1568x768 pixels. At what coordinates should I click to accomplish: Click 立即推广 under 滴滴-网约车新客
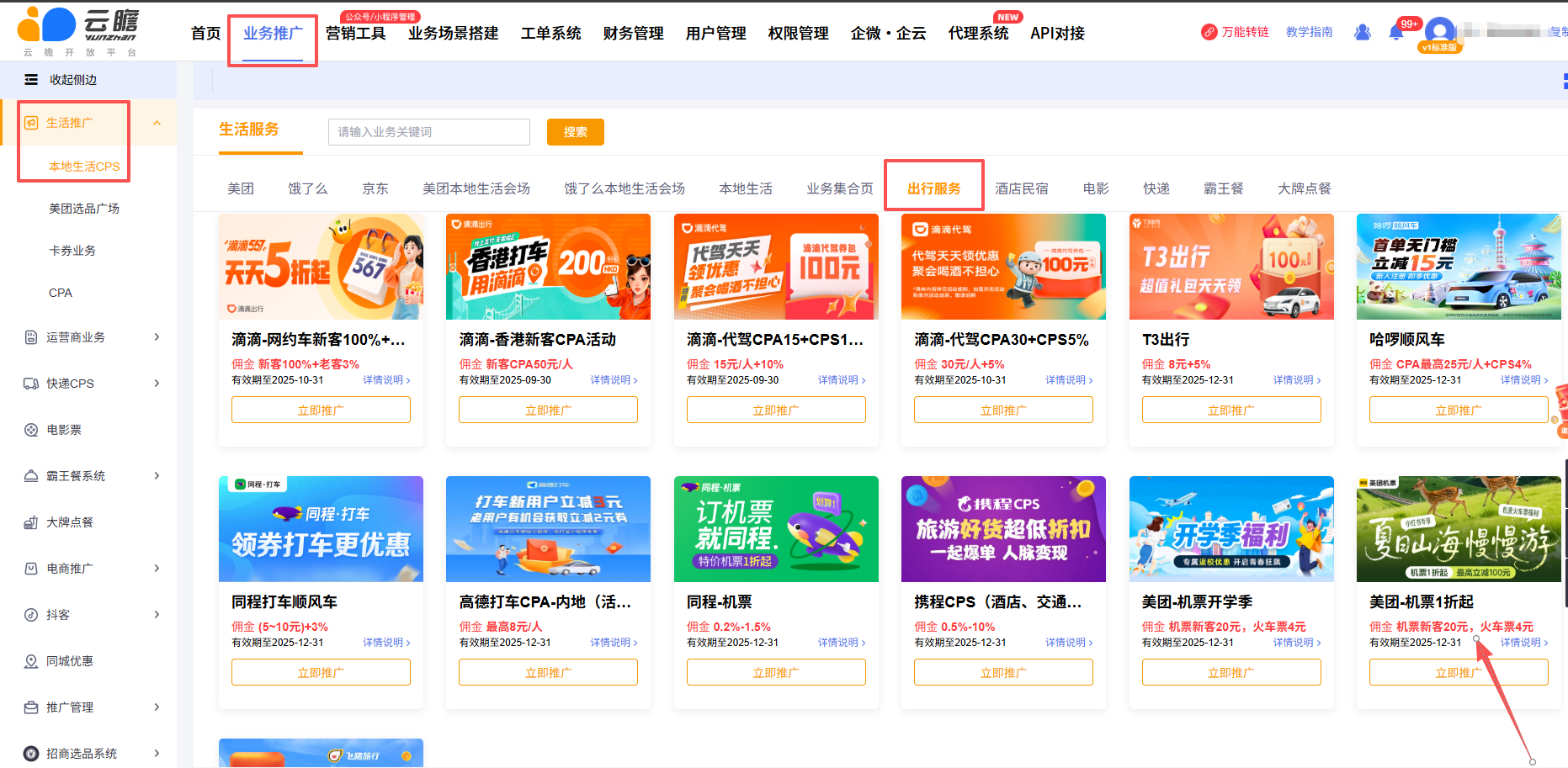321,410
